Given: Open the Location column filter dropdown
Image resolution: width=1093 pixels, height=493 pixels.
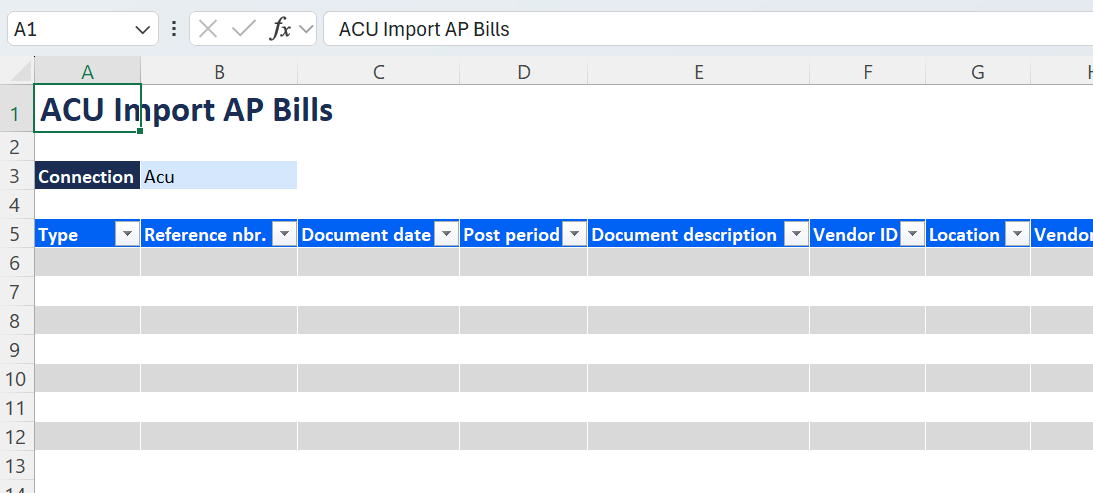Looking at the screenshot, I should (1017, 235).
